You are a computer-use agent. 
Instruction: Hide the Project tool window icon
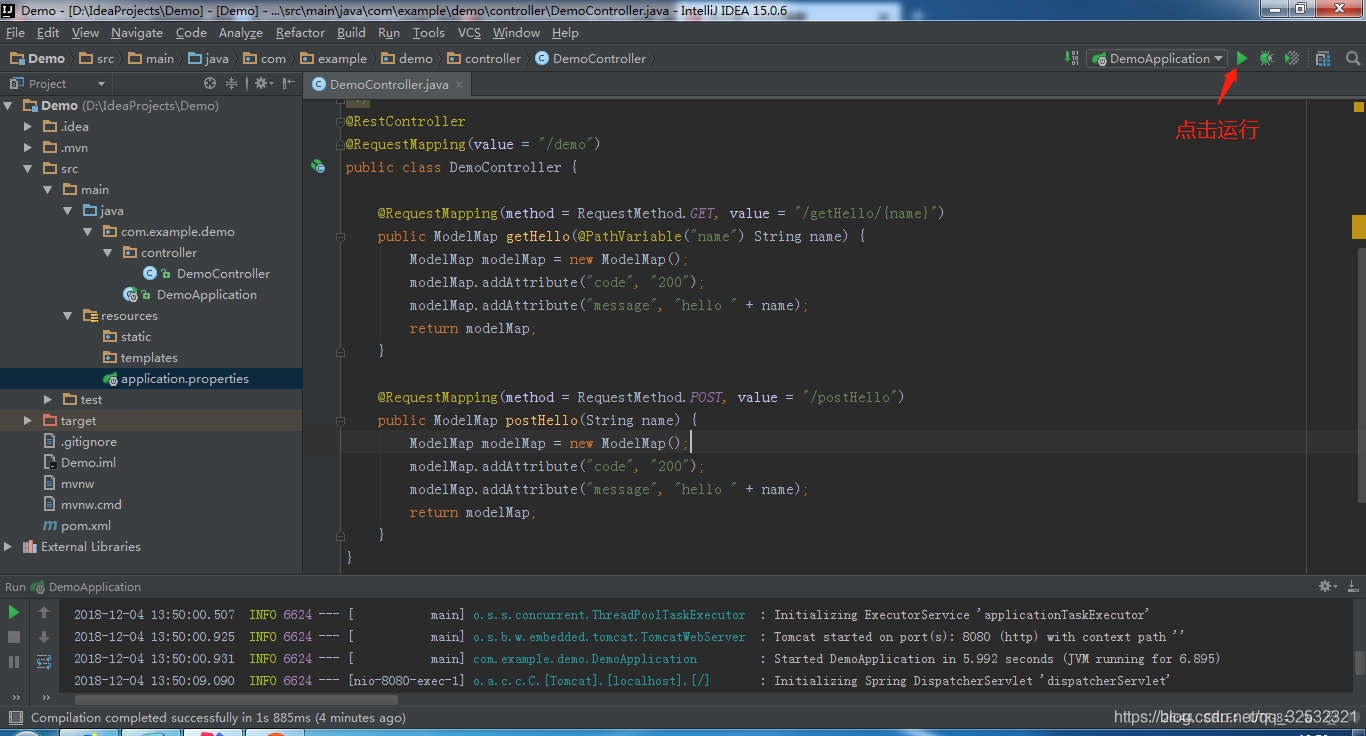[x=289, y=83]
